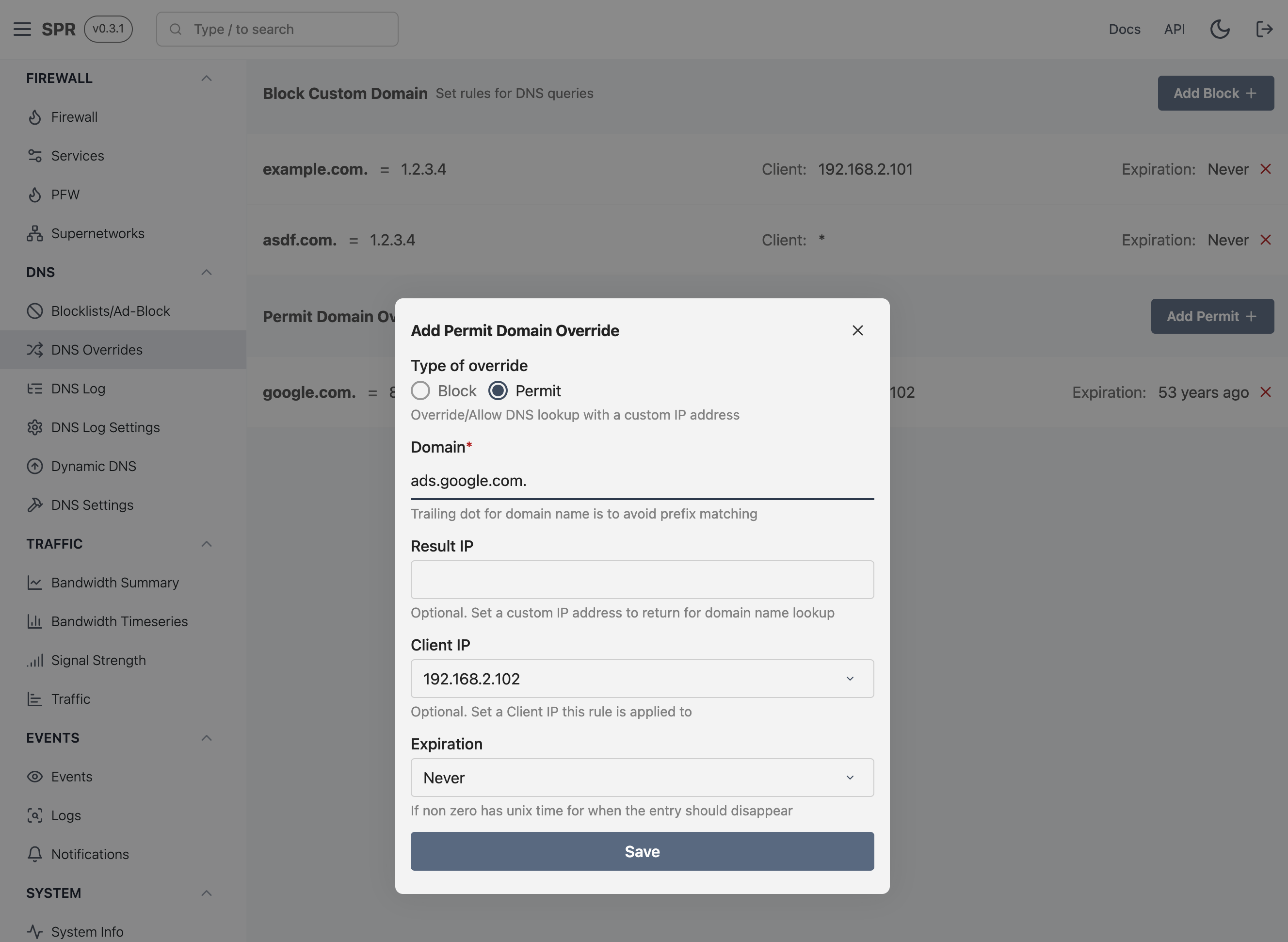Click the logout icon
Image resolution: width=1288 pixels, height=942 pixels.
(x=1264, y=29)
